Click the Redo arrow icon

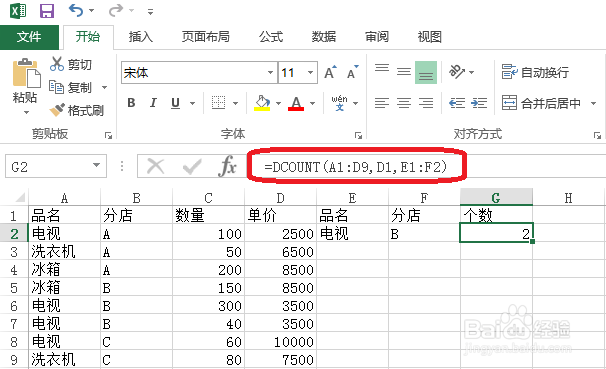click(116, 10)
